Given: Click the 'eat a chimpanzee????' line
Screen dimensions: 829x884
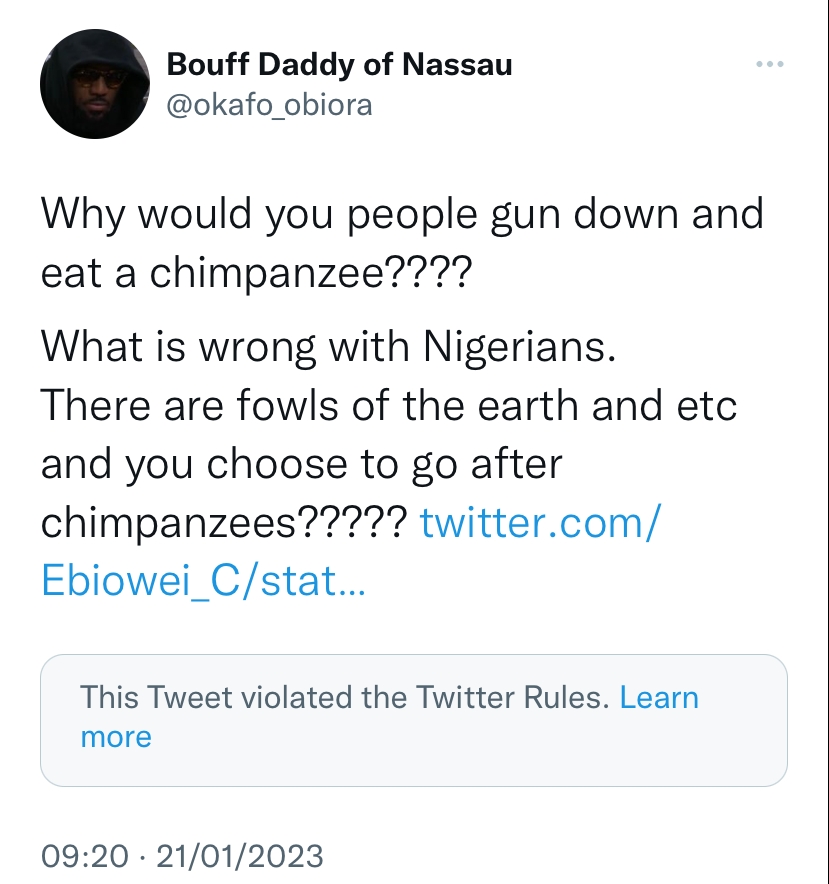Looking at the screenshot, I should [256, 273].
